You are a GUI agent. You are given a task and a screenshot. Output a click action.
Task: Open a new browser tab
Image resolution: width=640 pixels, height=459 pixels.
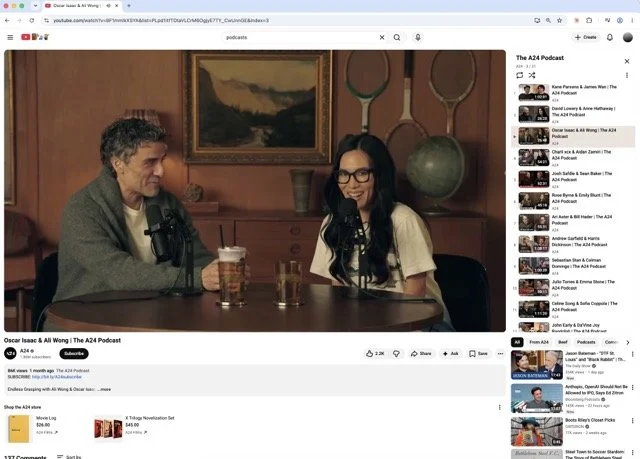coord(129,6)
